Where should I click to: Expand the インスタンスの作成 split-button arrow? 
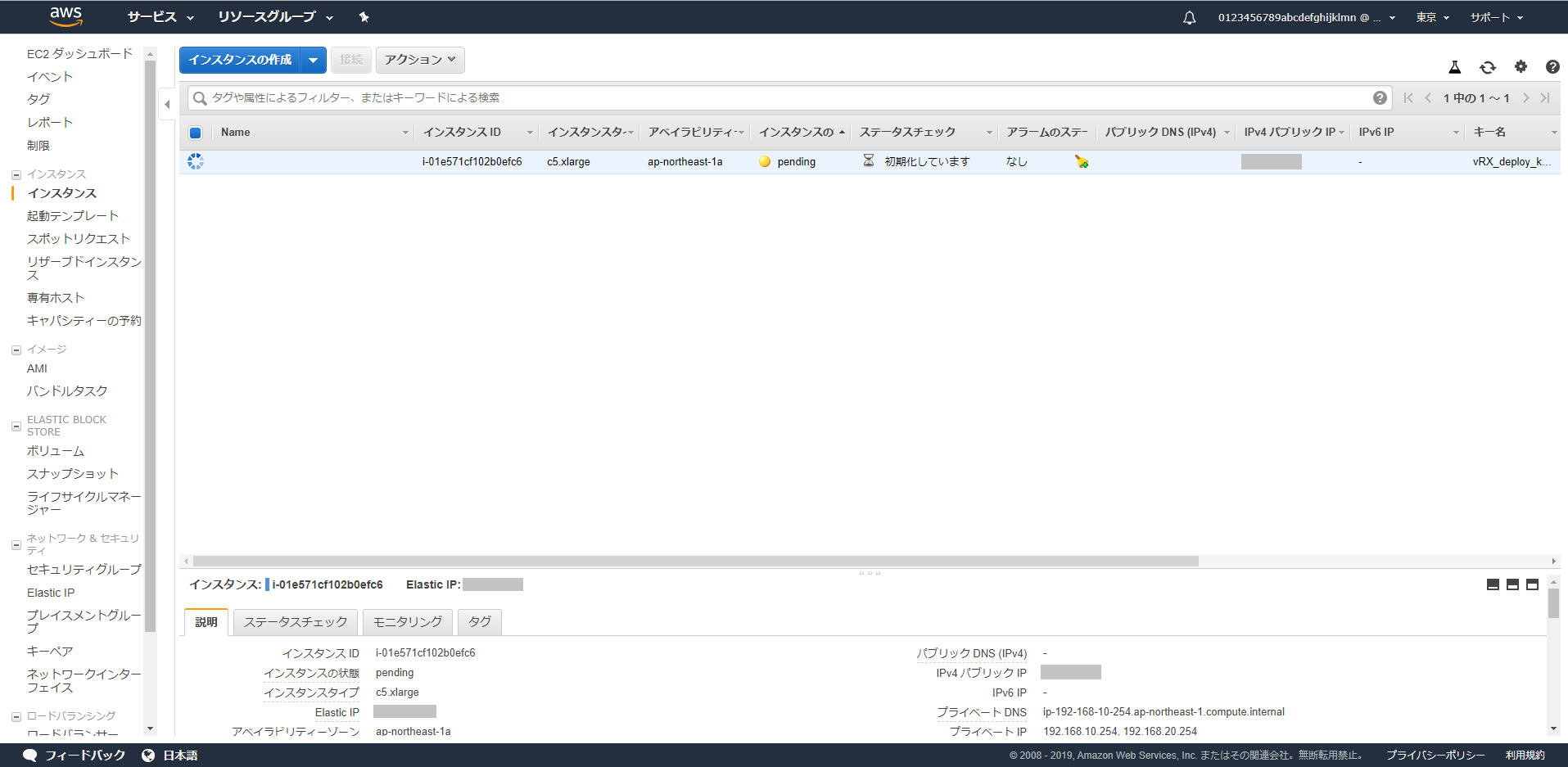tap(314, 60)
